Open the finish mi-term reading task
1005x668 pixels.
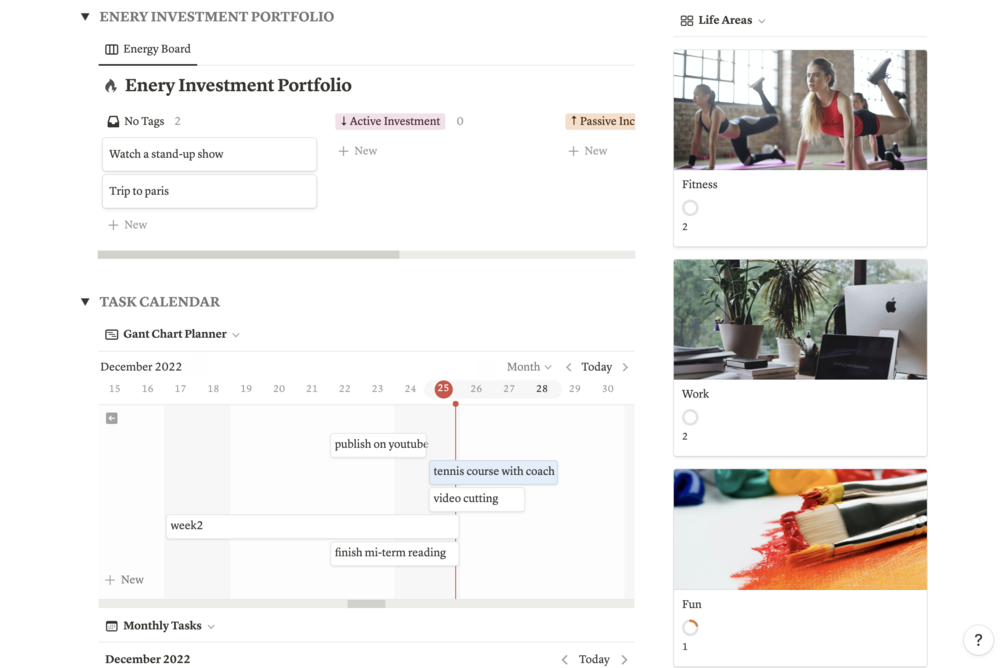395,553
